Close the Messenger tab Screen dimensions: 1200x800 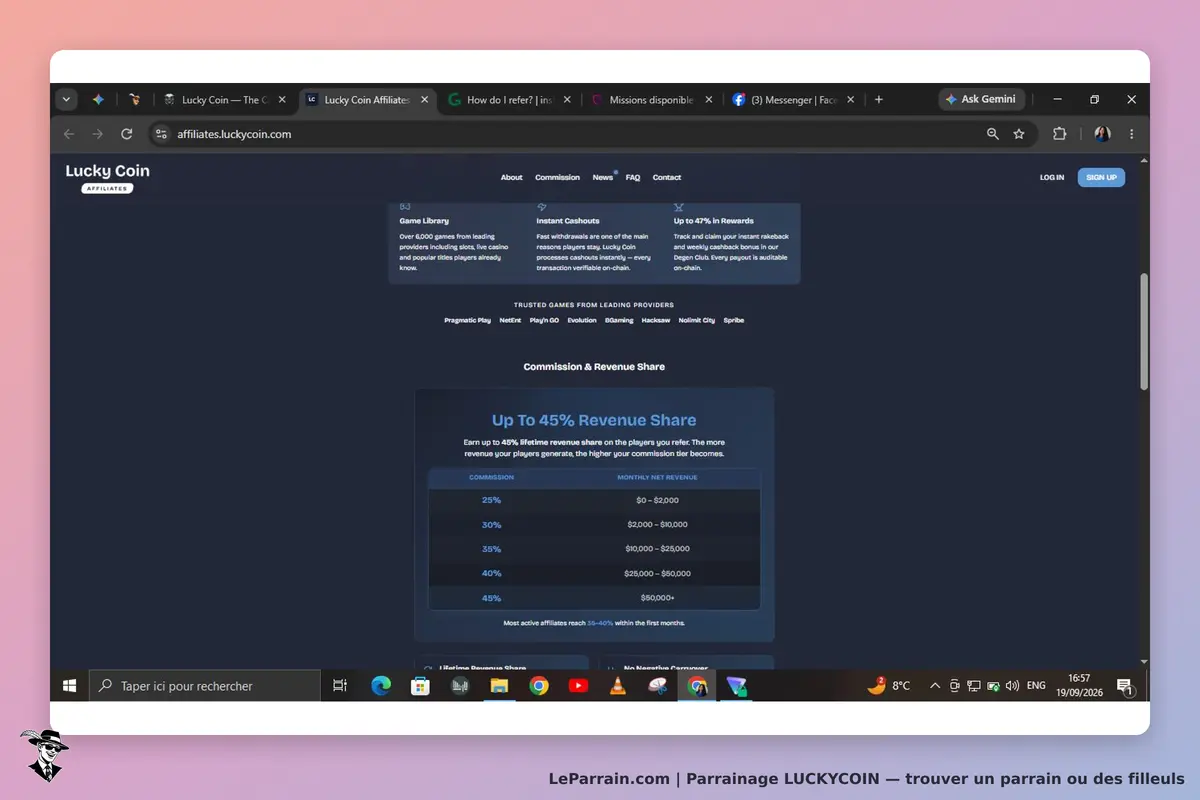click(x=851, y=100)
